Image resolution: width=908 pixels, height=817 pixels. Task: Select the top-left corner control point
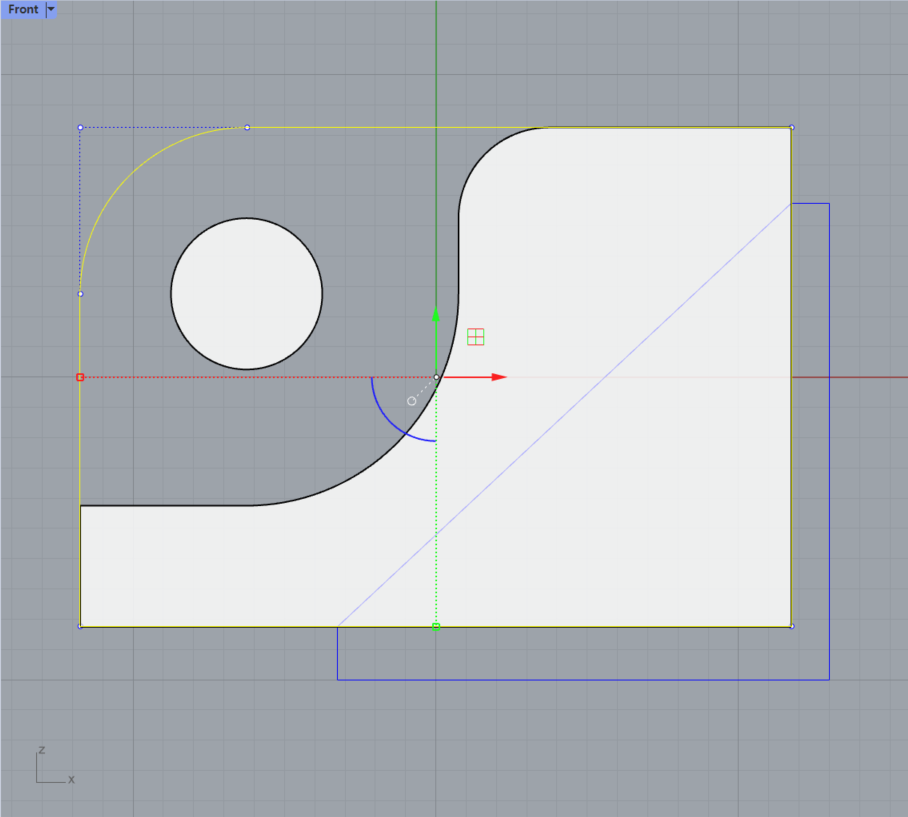(80, 127)
